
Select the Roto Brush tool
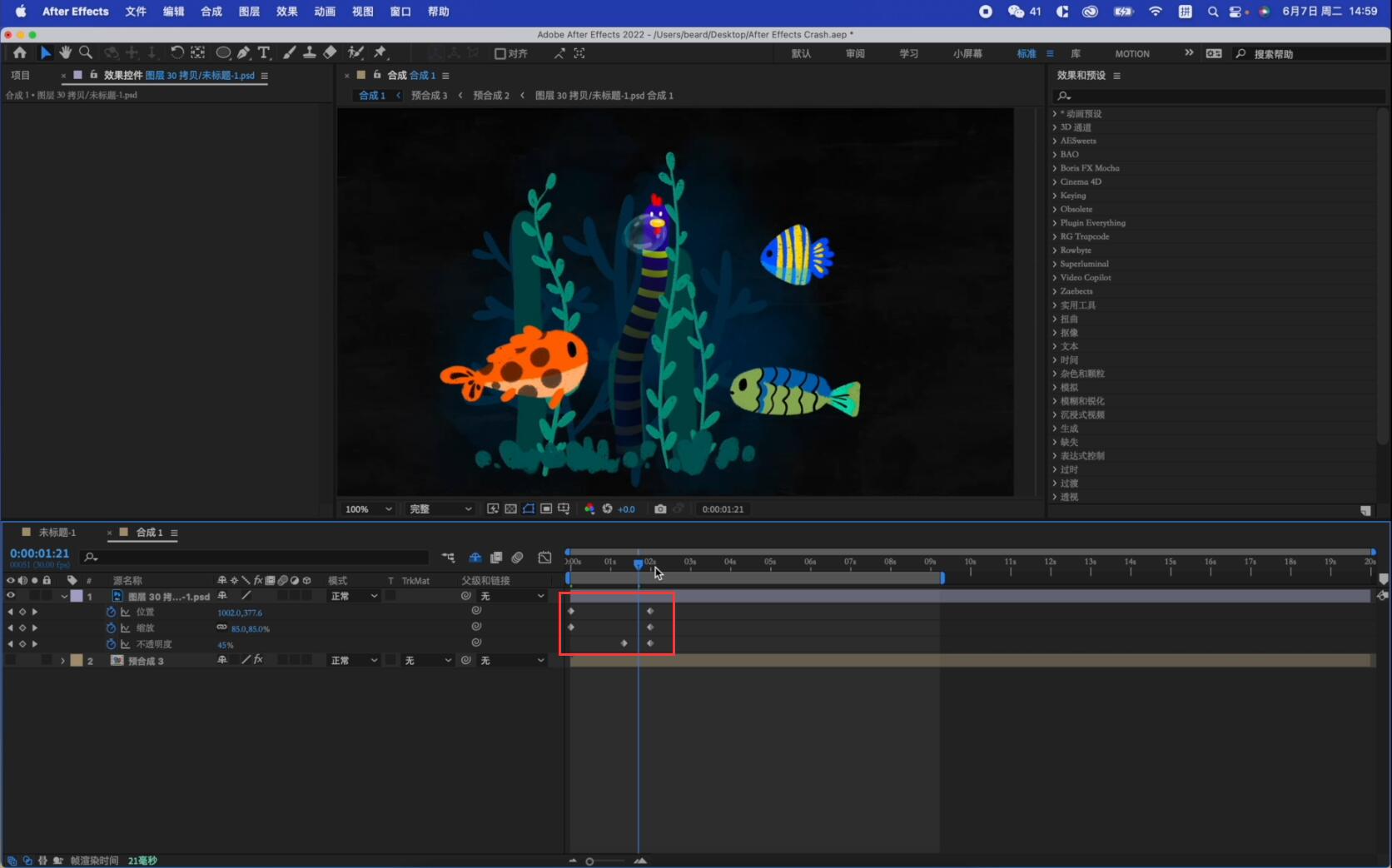[356, 52]
